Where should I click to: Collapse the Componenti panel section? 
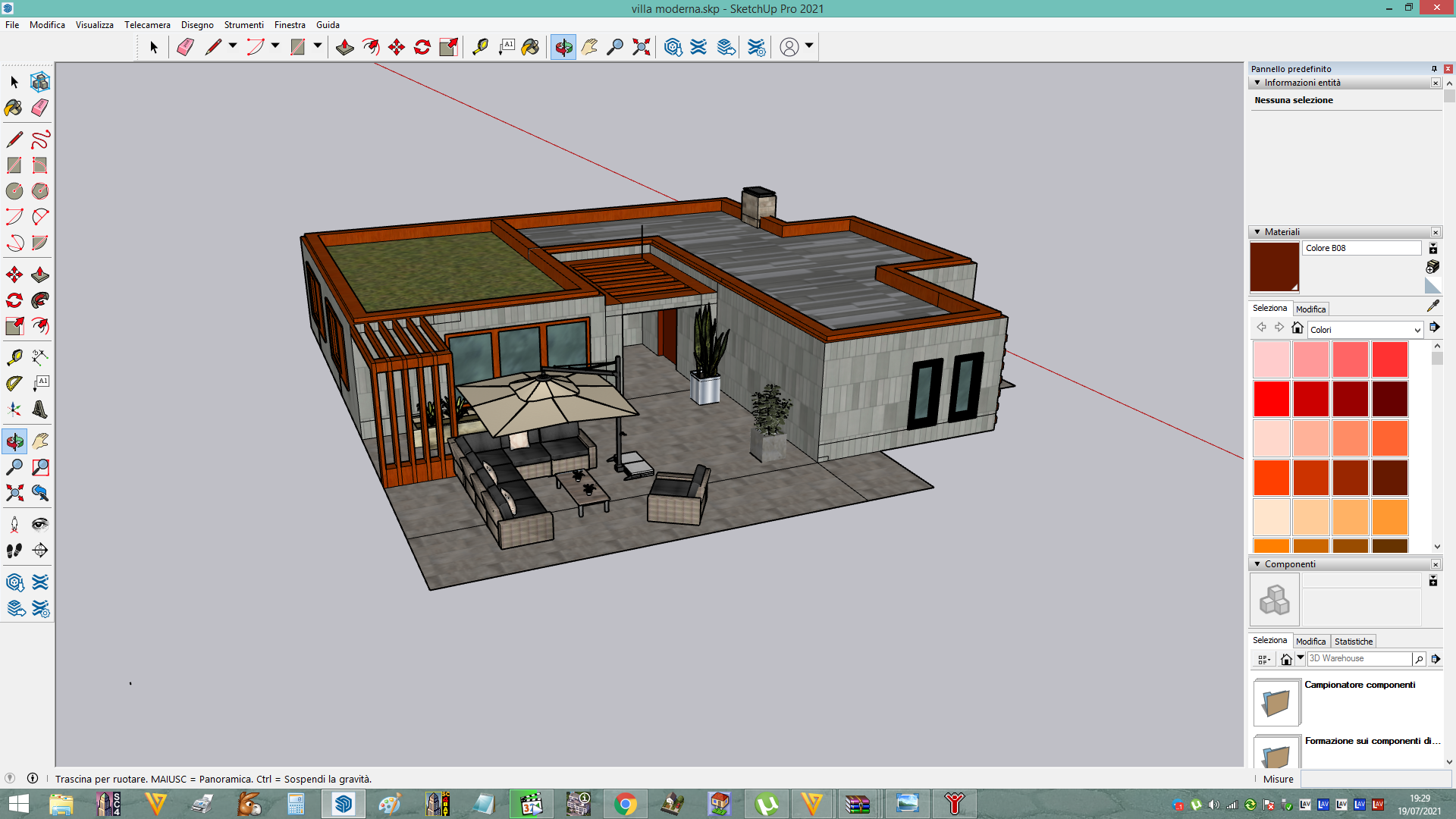click(x=1257, y=564)
